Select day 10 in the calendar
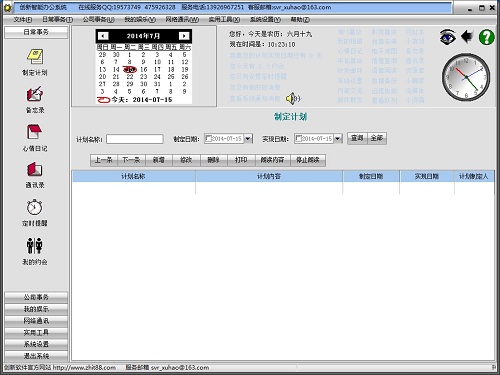500x375 pixels. [x=157, y=62]
